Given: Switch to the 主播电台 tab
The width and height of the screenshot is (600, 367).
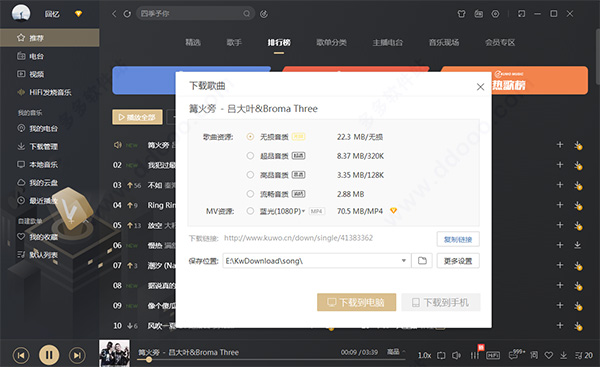Looking at the screenshot, I should coord(388,42).
